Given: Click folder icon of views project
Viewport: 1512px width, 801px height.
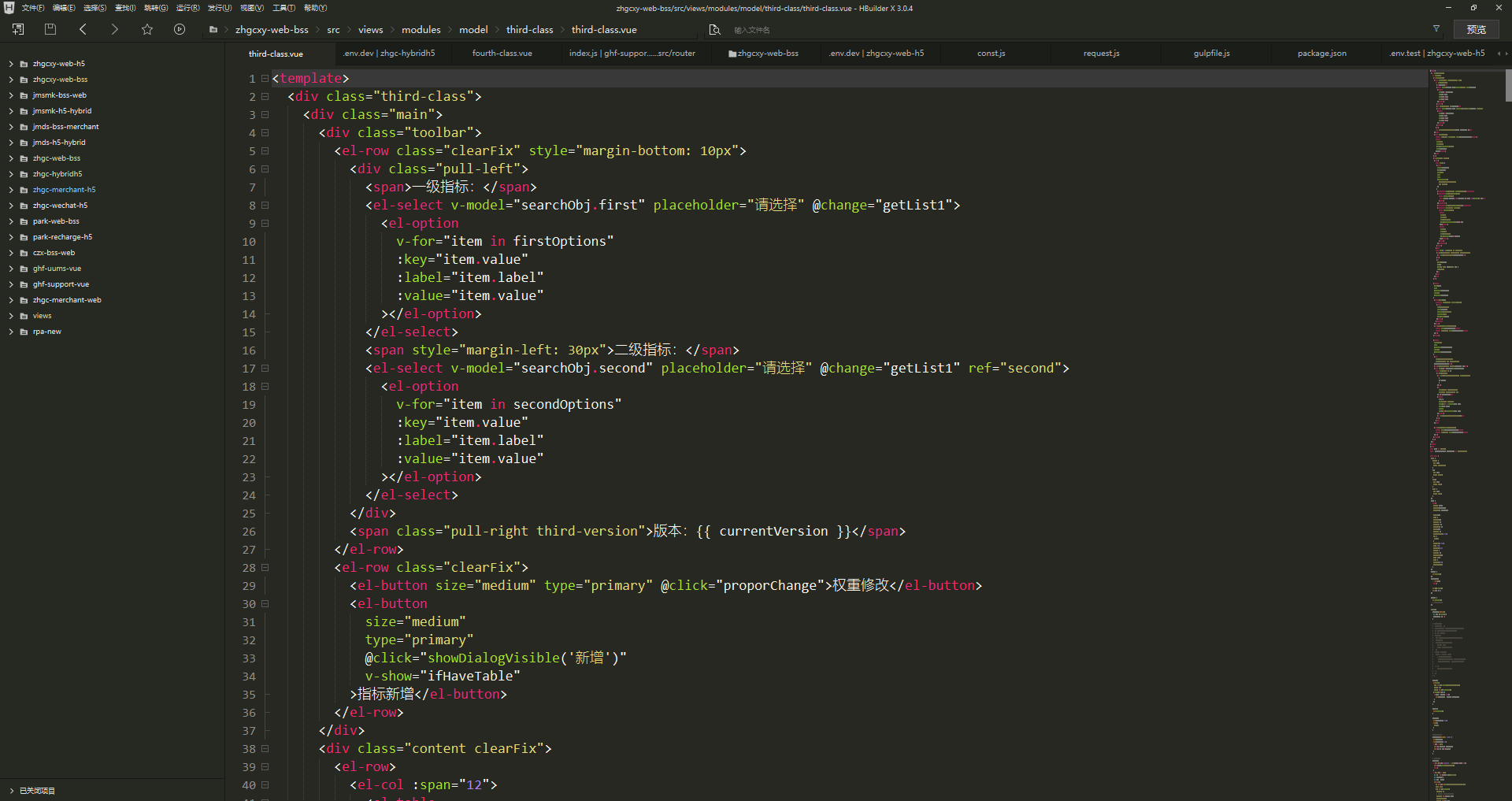Looking at the screenshot, I should pyautogui.click(x=24, y=316).
